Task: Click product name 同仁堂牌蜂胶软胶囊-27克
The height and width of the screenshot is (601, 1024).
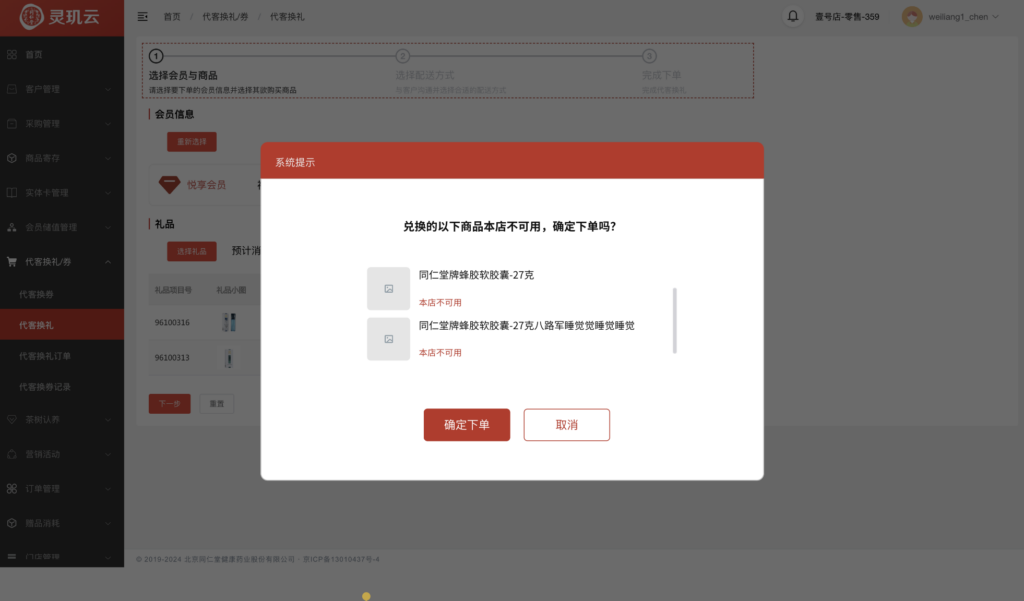Action: (476, 275)
